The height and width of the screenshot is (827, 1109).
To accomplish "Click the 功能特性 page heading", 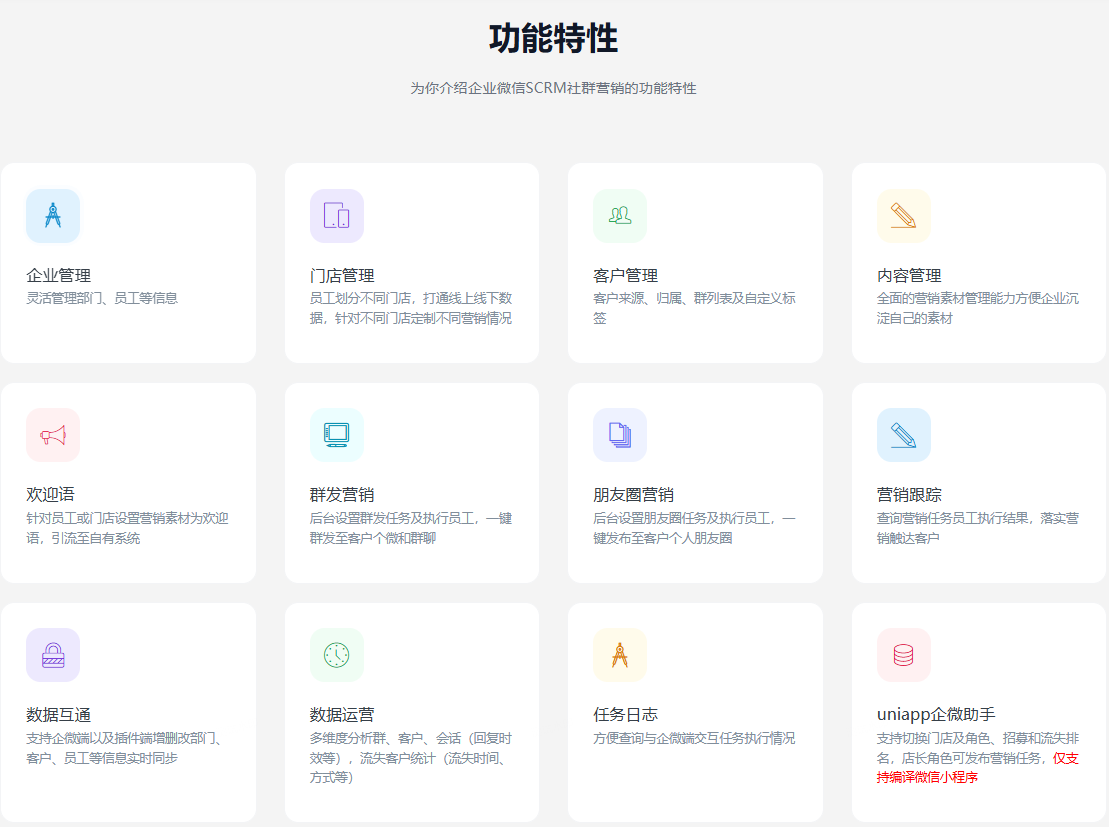I will pos(553,39).
